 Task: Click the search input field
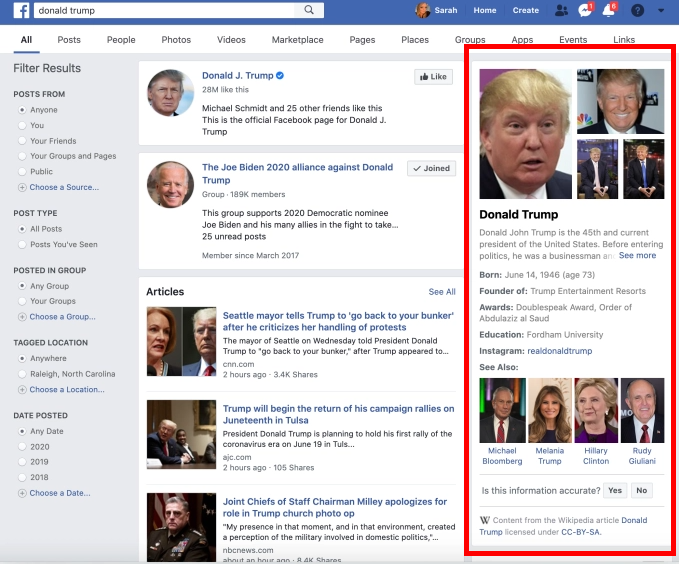coord(165,10)
